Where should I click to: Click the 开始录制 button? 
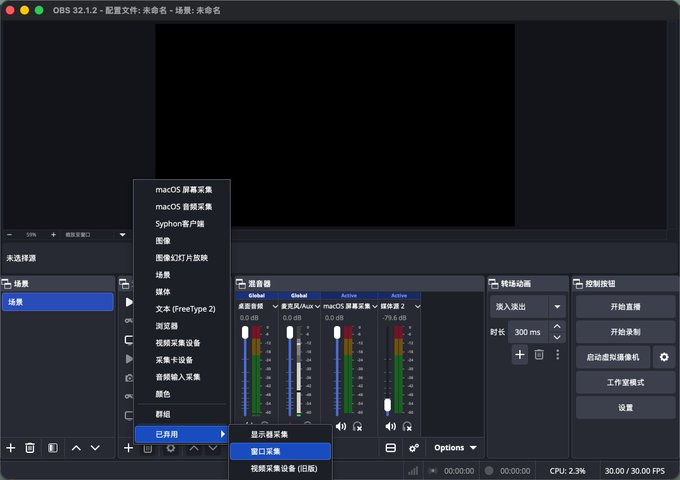click(x=625, y=332)
